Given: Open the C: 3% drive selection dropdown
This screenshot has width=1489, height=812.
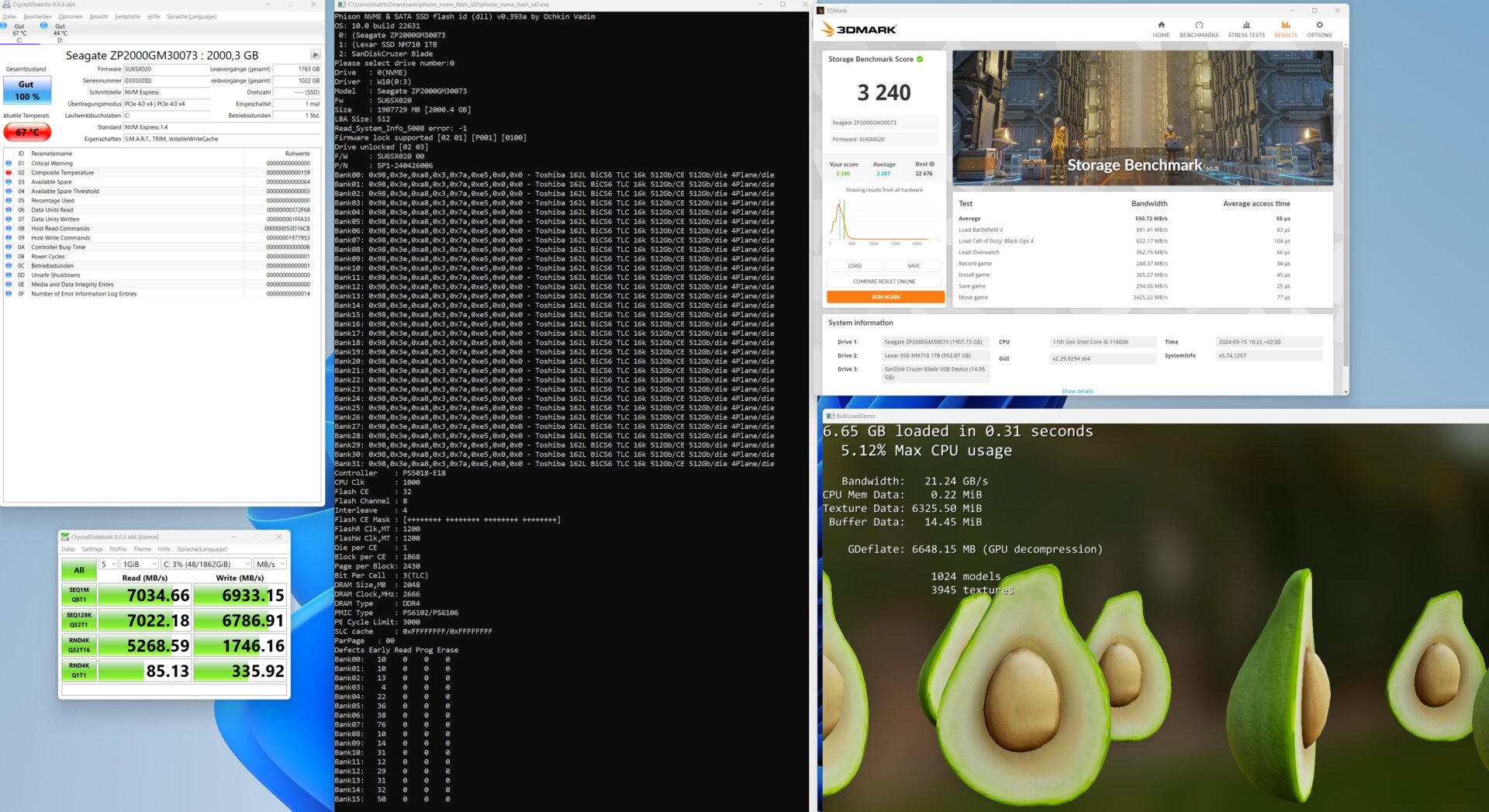Looking at the screenshot, I should click(x=206, y=564).
